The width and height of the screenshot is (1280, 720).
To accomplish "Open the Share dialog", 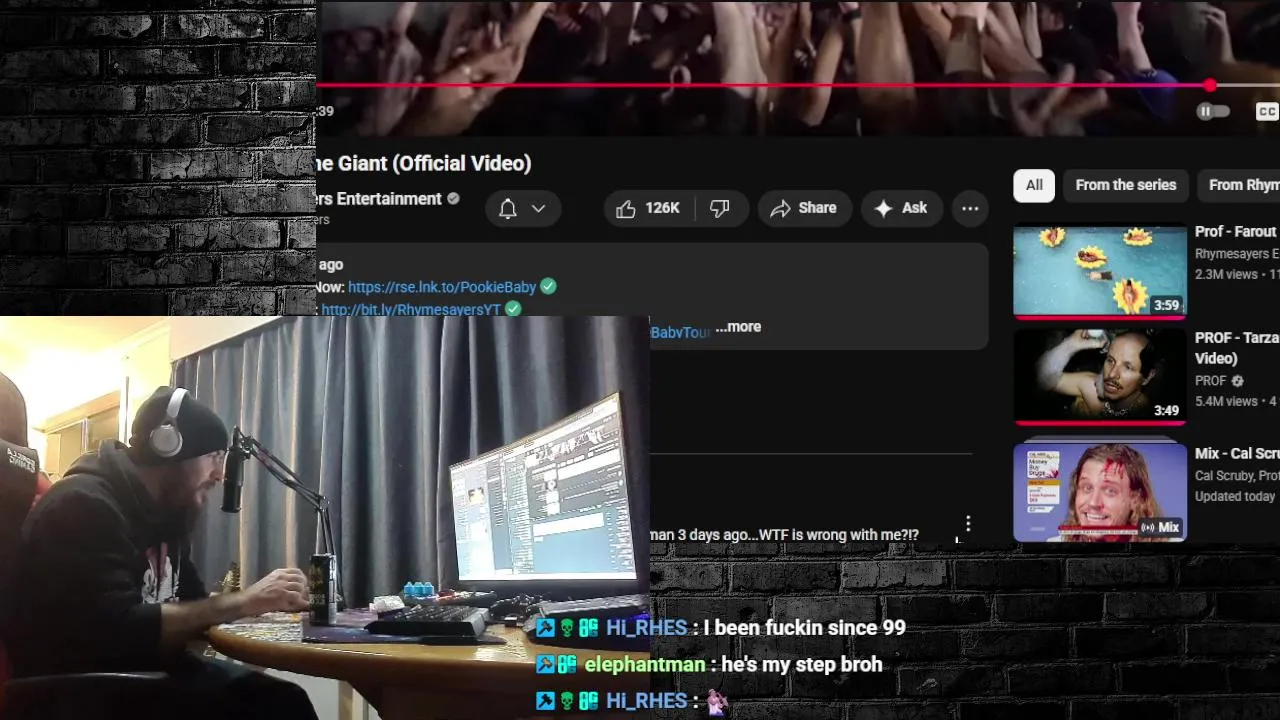I will pyautogui.click(x=803, y=208).
